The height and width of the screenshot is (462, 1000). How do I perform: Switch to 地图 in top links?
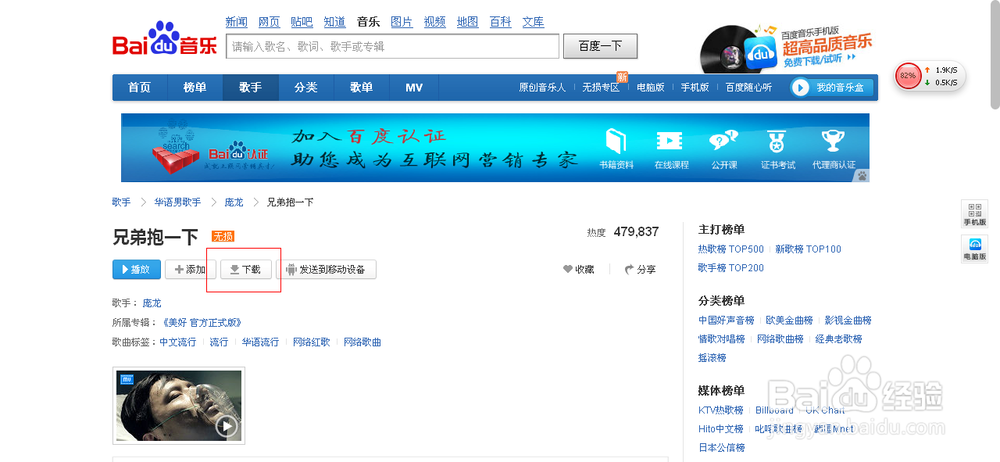[467, 22]
